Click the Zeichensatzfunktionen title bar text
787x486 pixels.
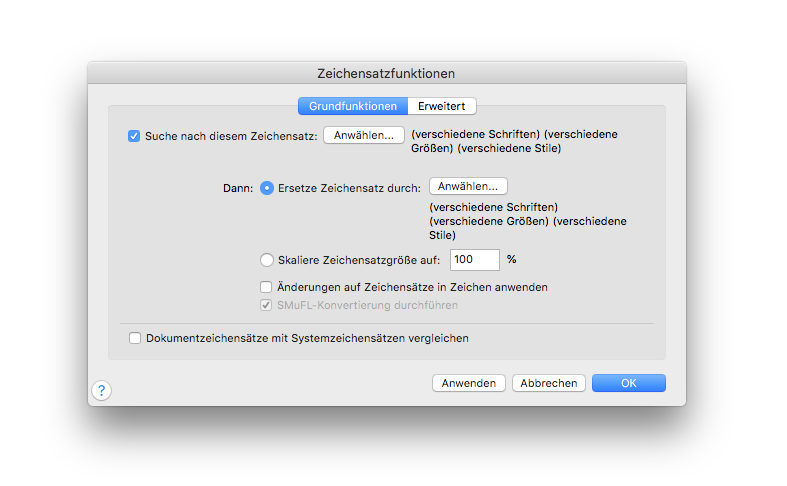[386, 73]
